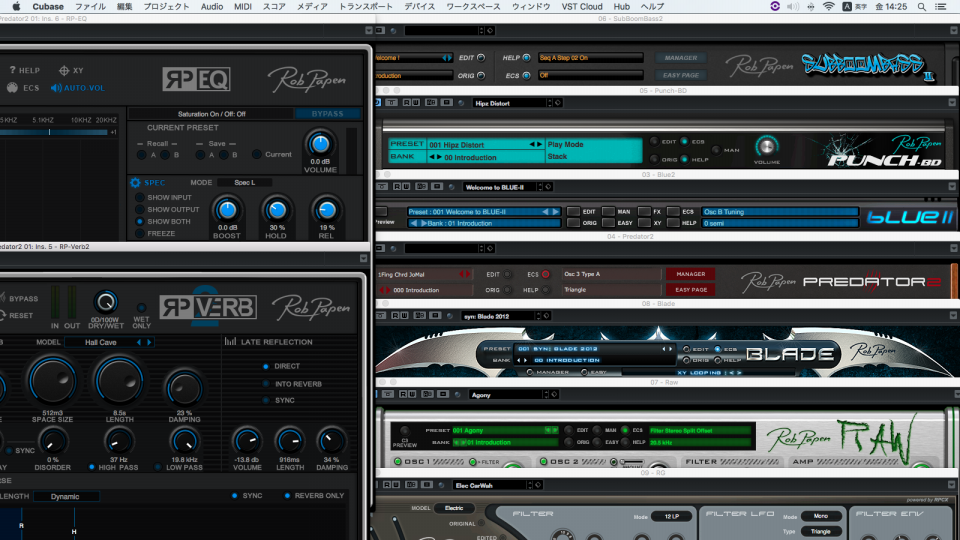Open the Help question-mark icon in RP-EQ

tap(12, 70)
